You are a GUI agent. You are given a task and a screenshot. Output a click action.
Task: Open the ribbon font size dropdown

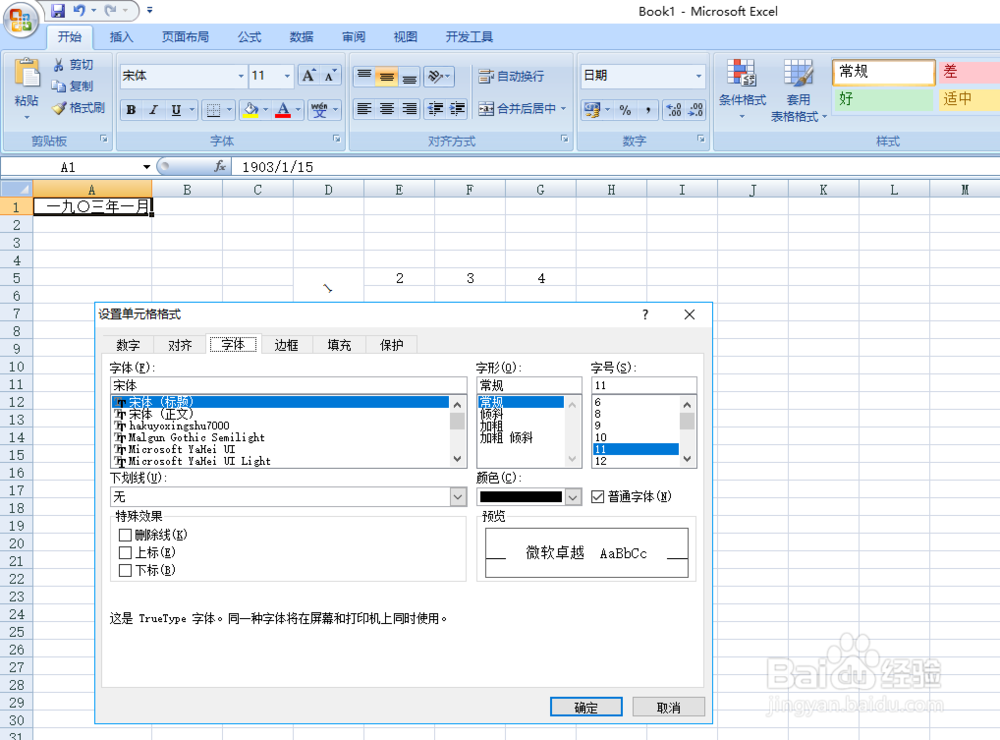(x=287, y=76)
